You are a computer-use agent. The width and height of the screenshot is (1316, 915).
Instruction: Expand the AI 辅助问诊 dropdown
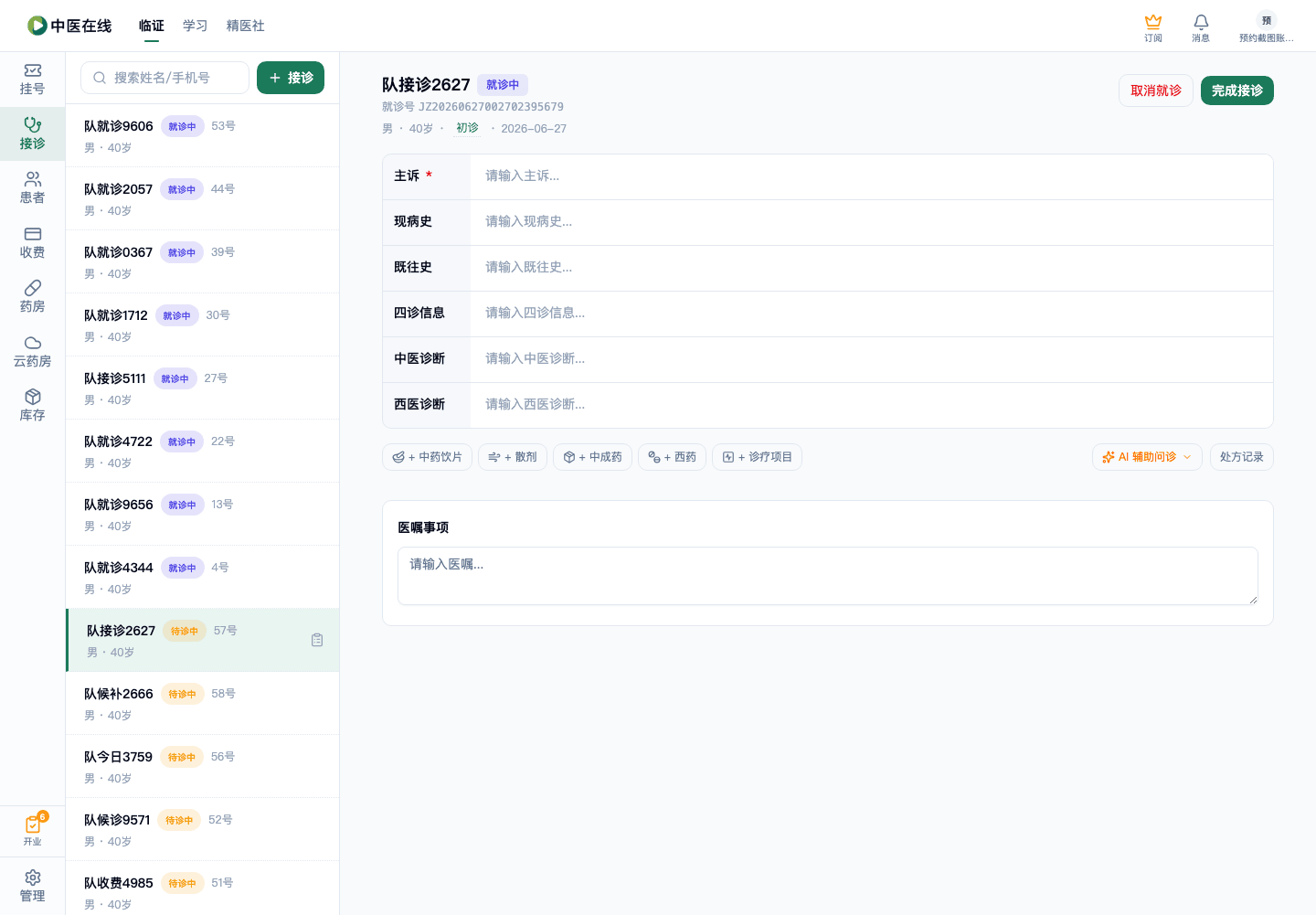click(x=1147, y=457)
